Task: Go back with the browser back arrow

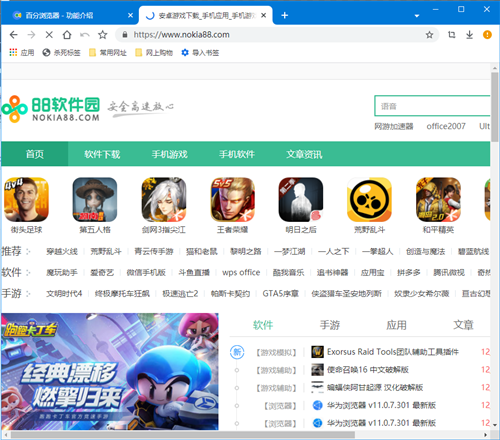Action: pos(14,35)
